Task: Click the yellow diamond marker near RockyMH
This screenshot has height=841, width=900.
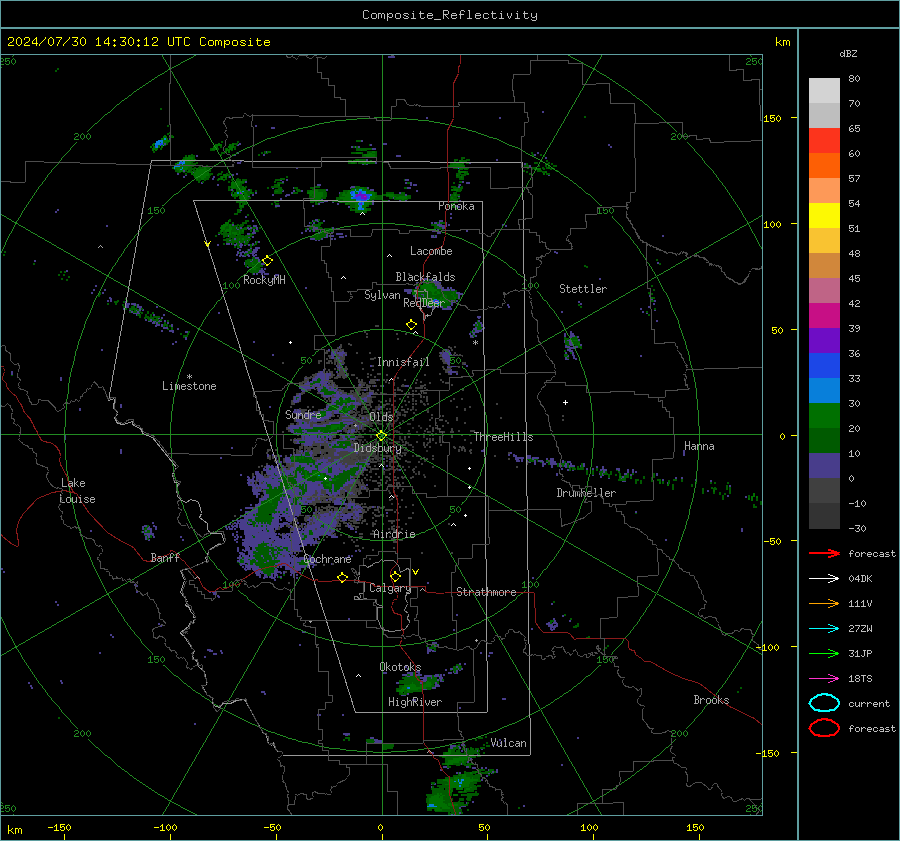Action: [x=267, y=261]
